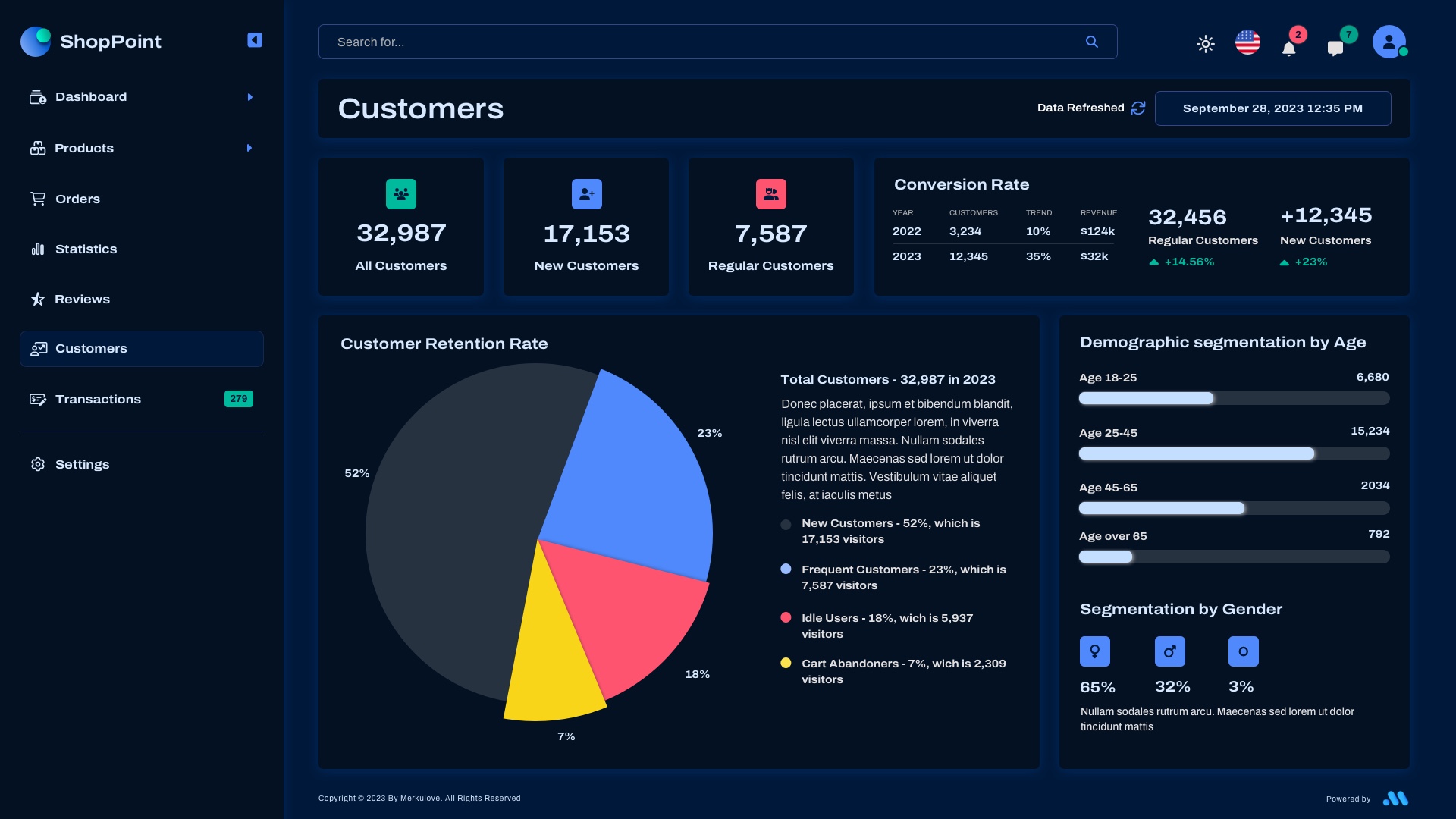
Task: Select the Orders cart icon
Action: pos(37,198)
